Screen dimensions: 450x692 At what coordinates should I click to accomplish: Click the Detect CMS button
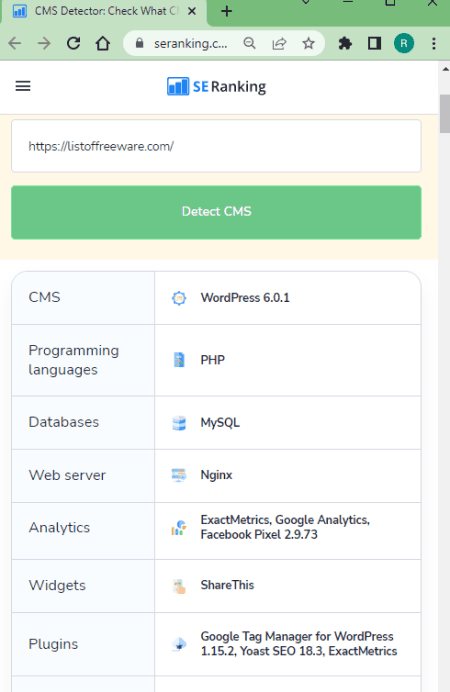(x=216, y=212)
